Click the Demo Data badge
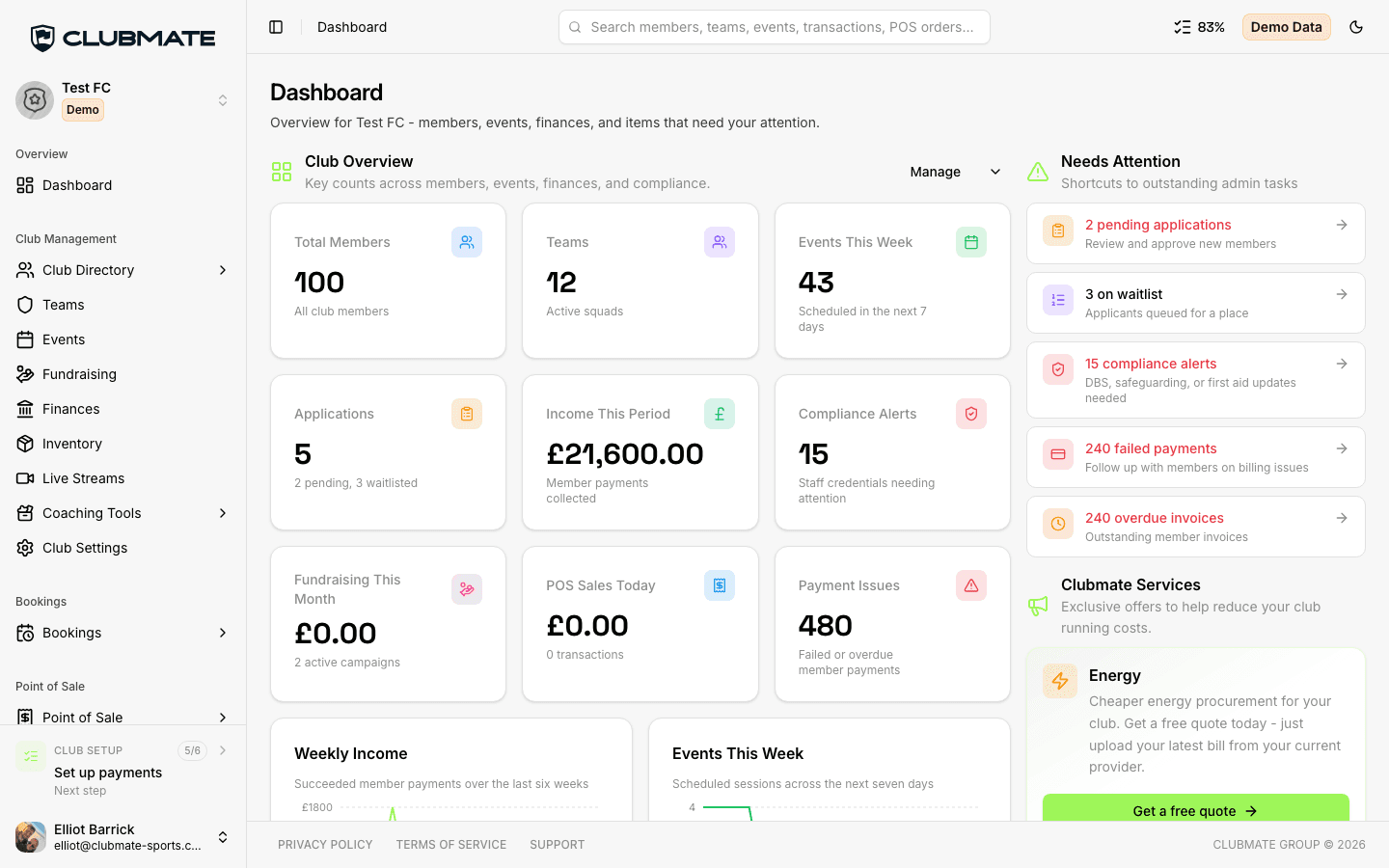 (x=1286, y=27)
